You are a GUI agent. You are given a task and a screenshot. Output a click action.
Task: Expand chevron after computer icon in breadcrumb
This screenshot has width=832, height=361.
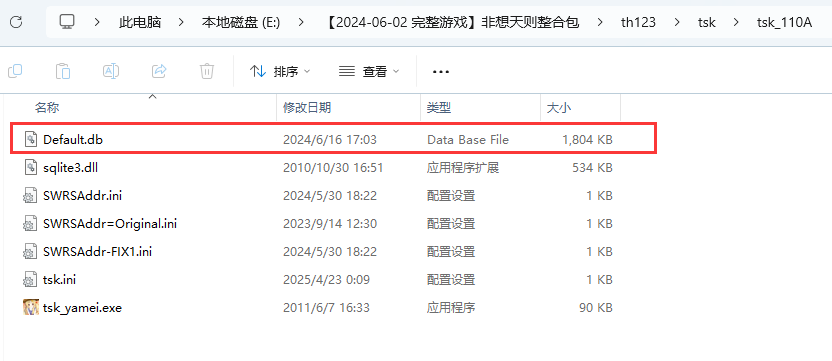97,22
